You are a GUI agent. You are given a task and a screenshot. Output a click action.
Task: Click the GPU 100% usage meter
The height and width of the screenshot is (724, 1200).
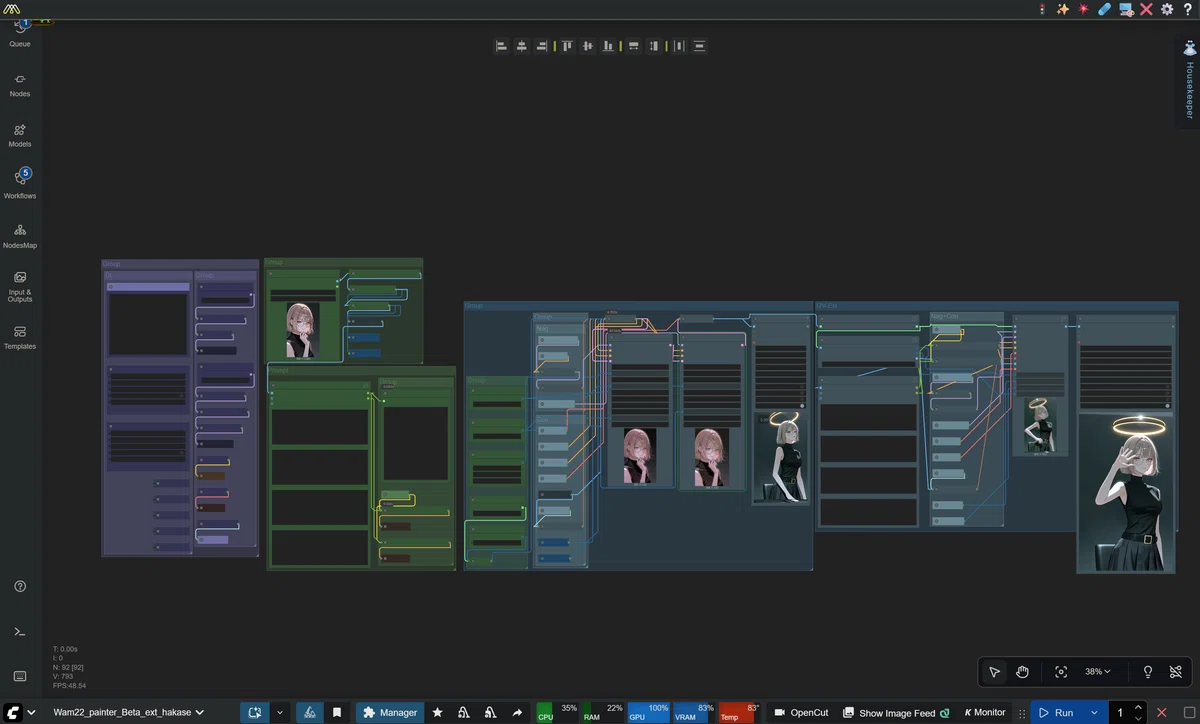(648, 712)
